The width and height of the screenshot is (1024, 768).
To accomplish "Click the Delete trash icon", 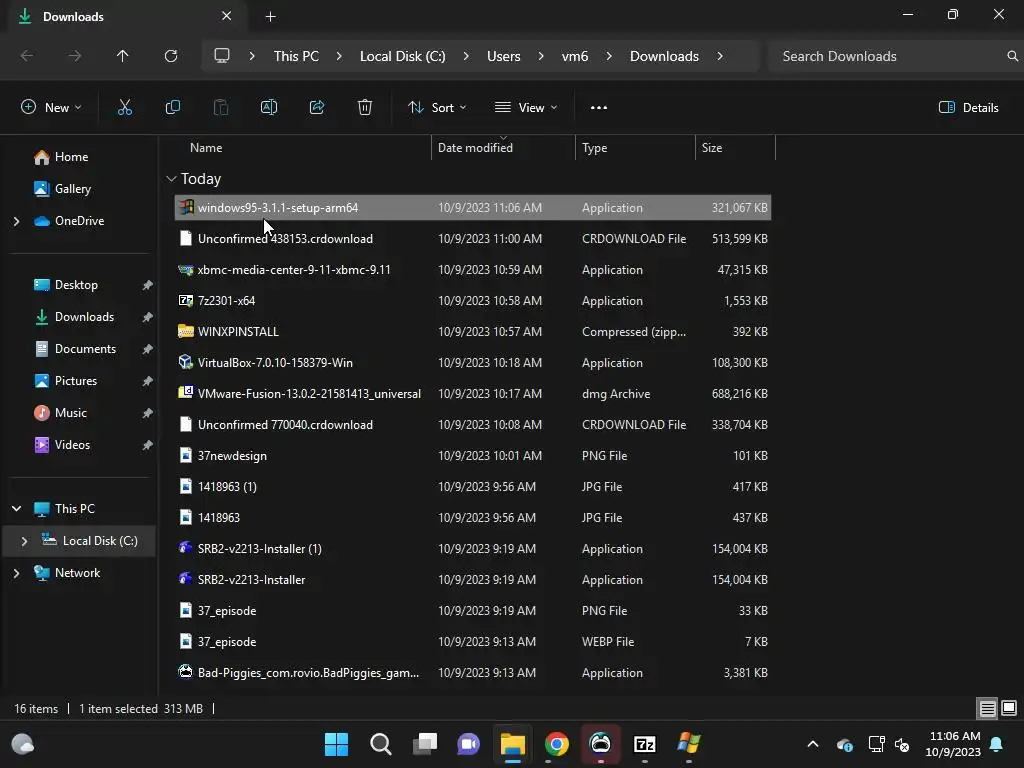I will pos(365,108).
